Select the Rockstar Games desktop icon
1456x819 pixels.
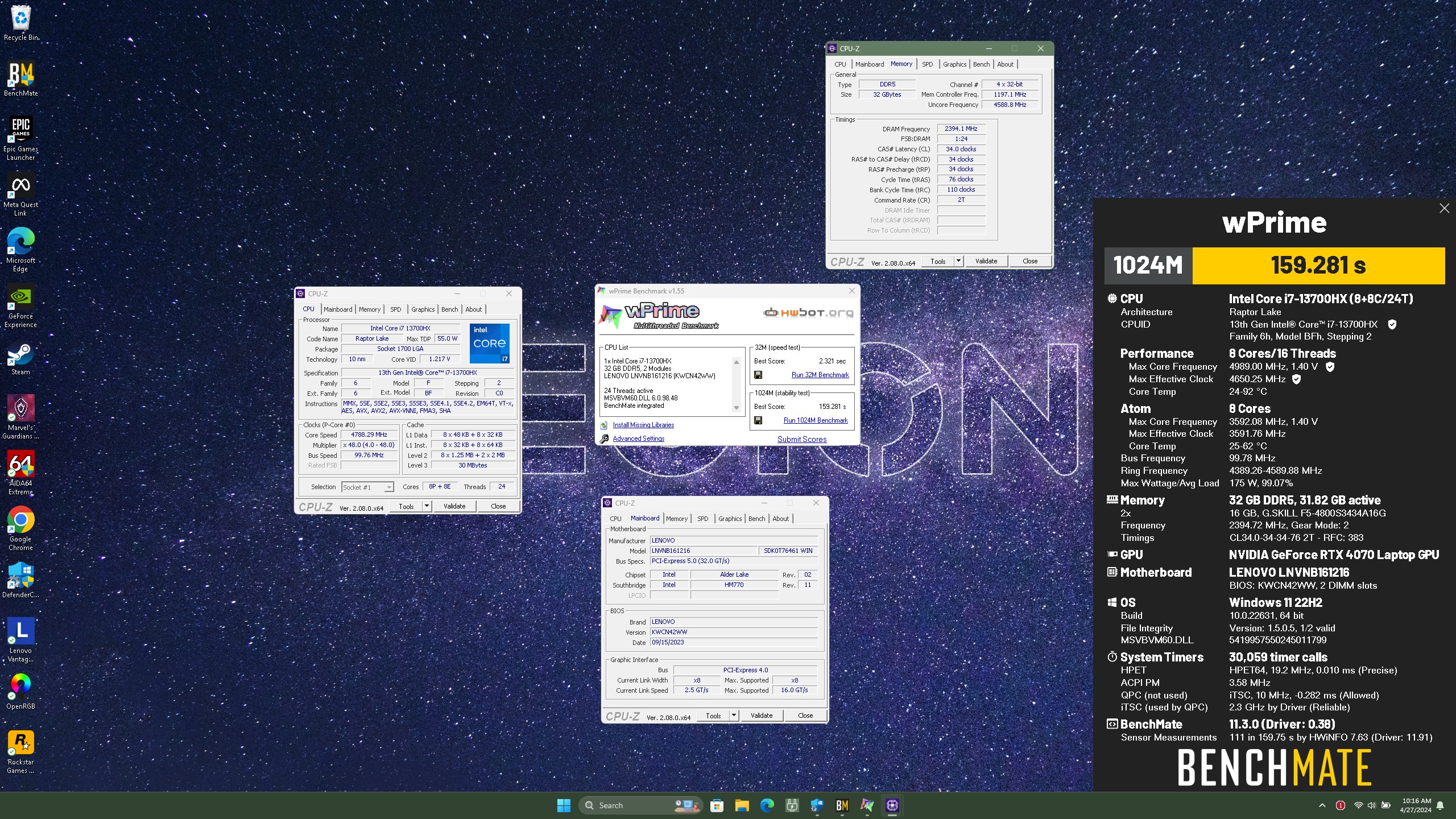20,751
